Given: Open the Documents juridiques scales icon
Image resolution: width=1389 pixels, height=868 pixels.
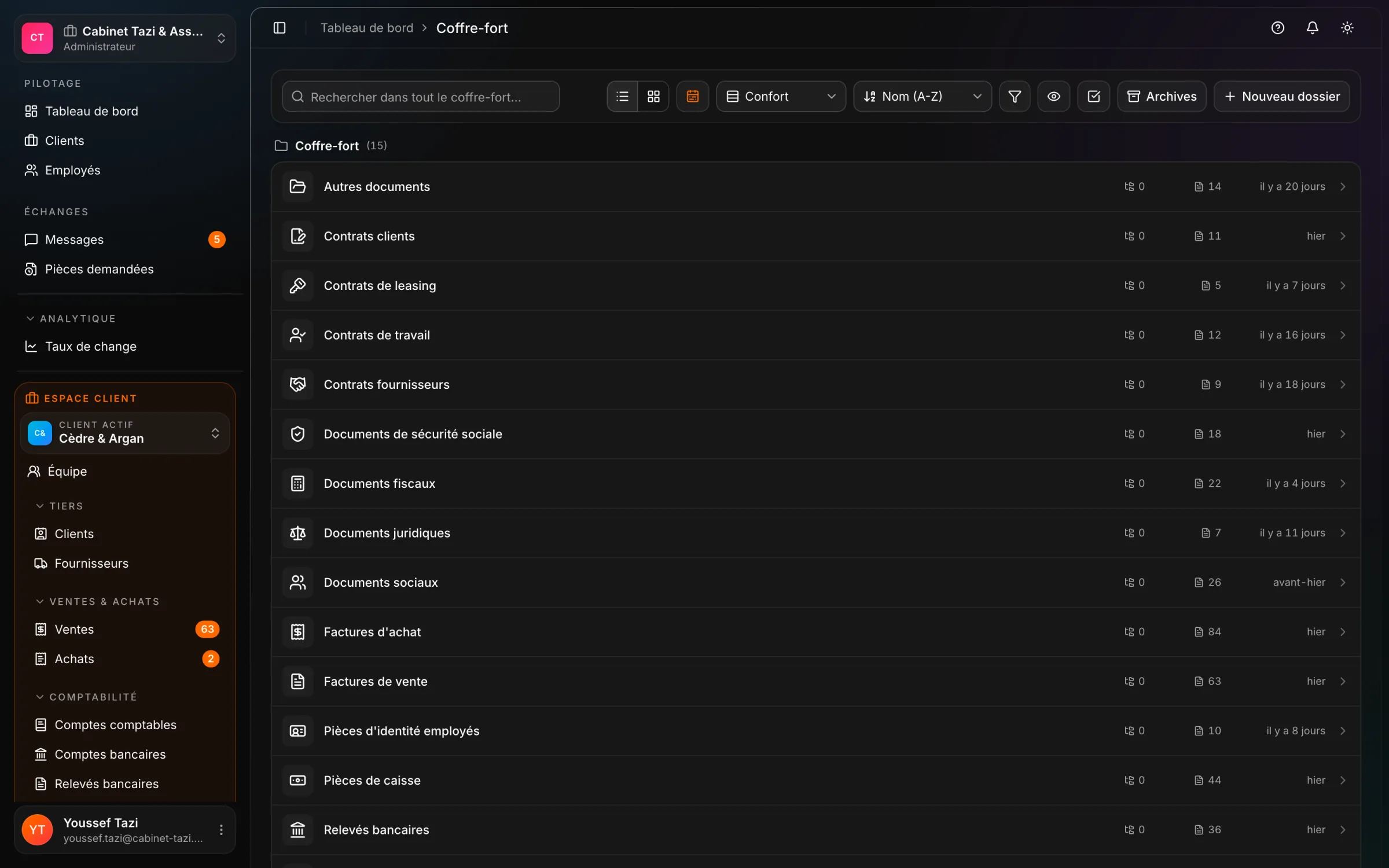Looking at the screenshot, I should coord(297,533).
